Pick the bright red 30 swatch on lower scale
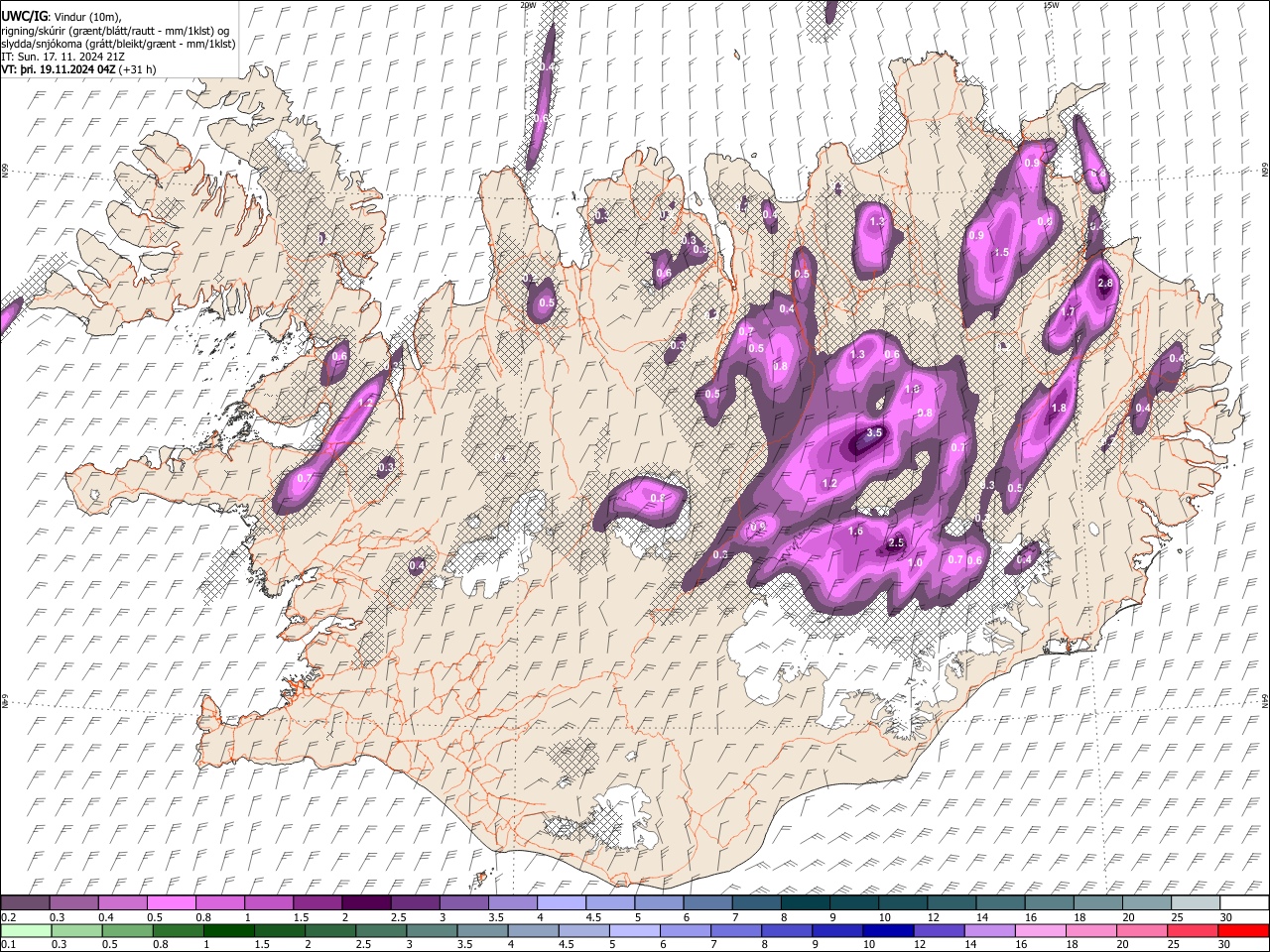 [1244, 931]
